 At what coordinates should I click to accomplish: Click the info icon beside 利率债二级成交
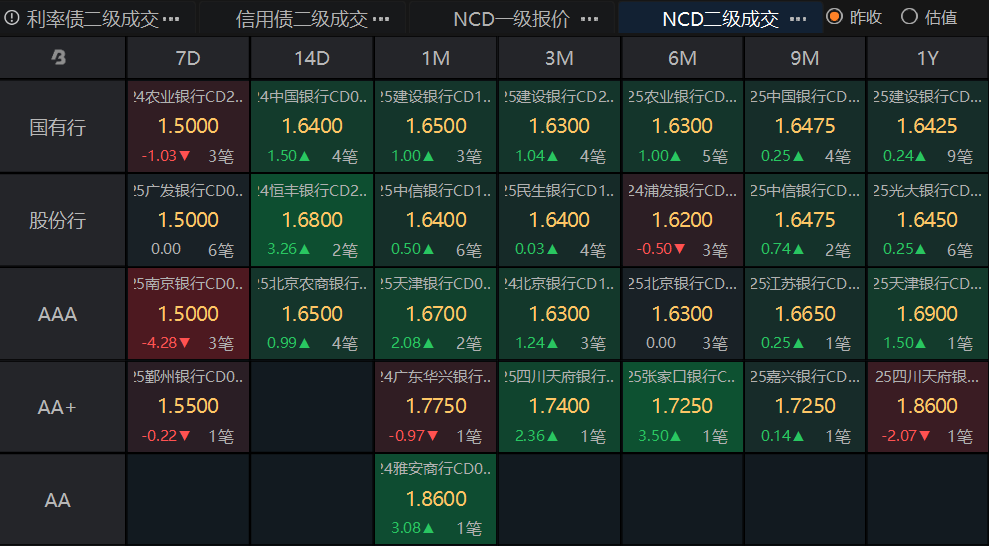point(12,18)
